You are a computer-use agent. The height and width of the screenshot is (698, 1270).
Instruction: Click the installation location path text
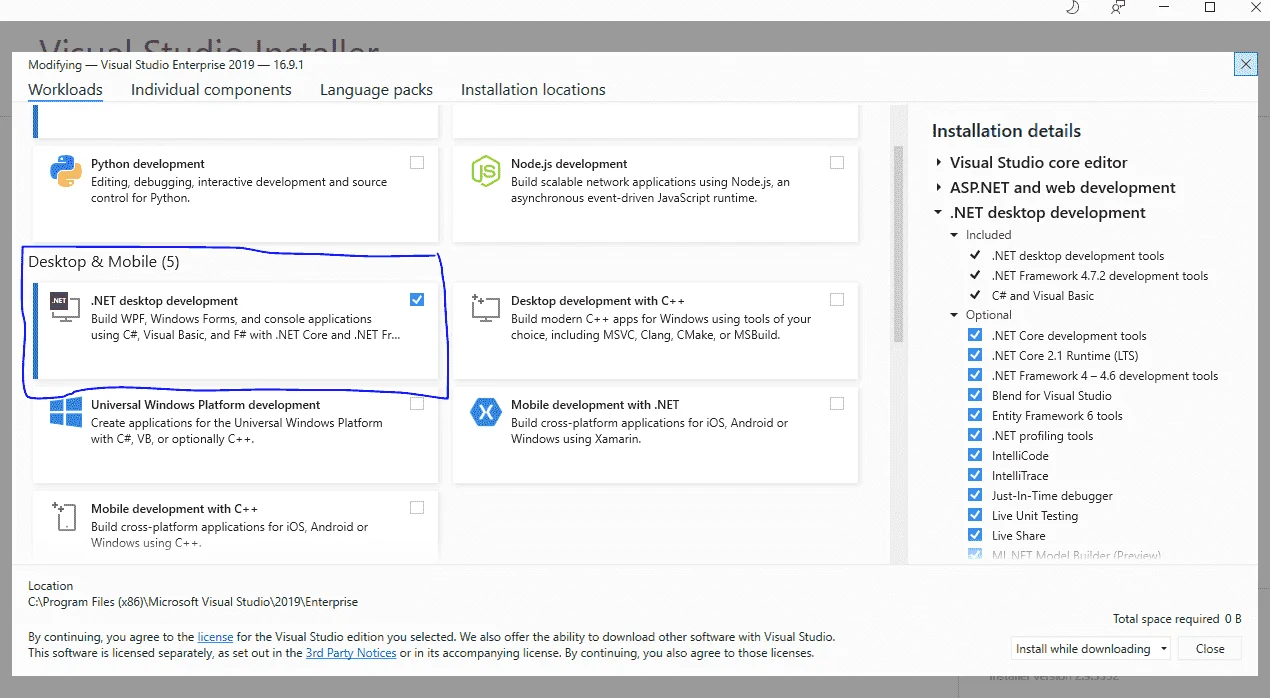tap(193, 602)
